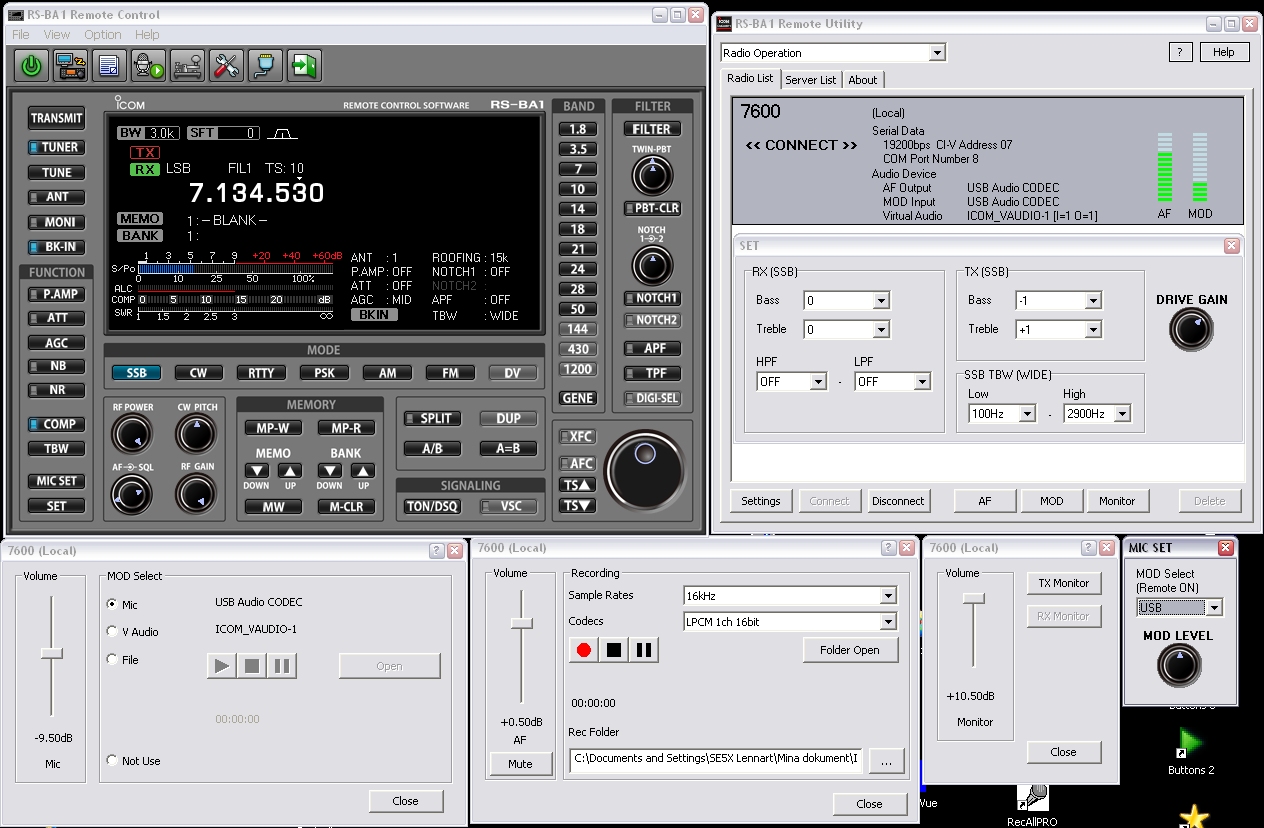Click the Monitor volume slider handle
Viewport: 1264px width, 828px height.
[974, 598]
